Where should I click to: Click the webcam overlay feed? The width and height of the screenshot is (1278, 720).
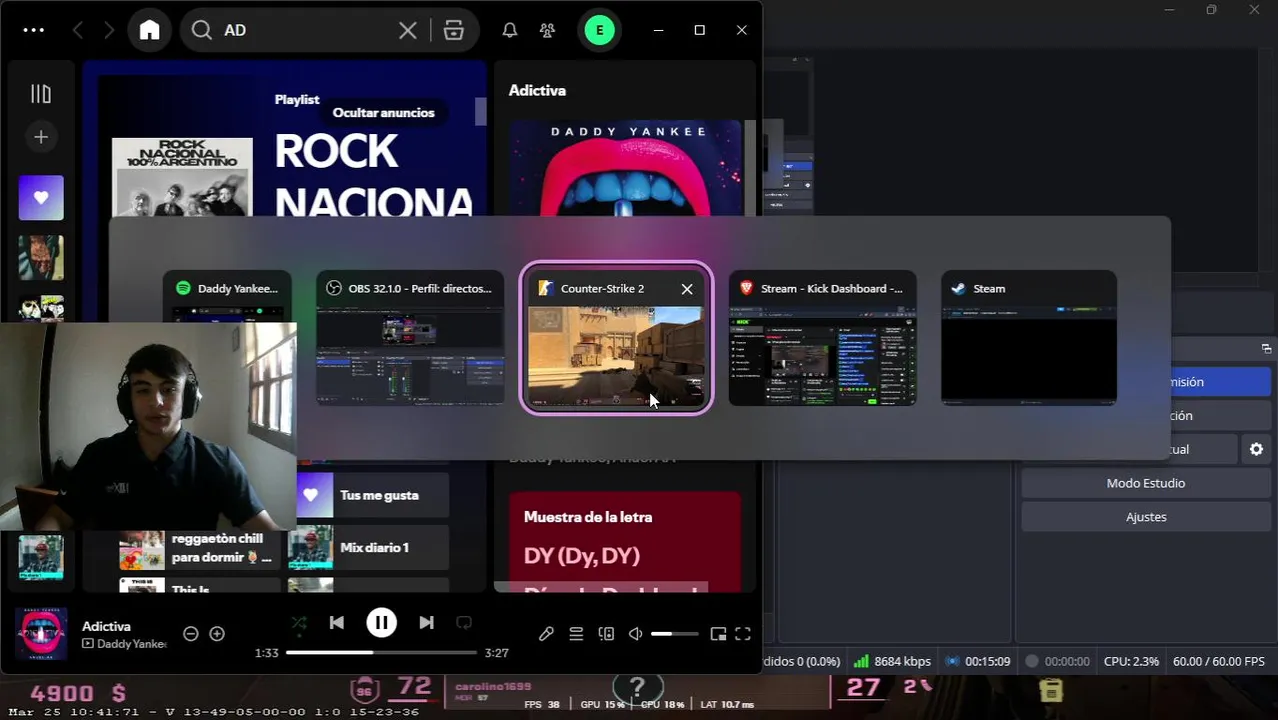pos(148,426)
